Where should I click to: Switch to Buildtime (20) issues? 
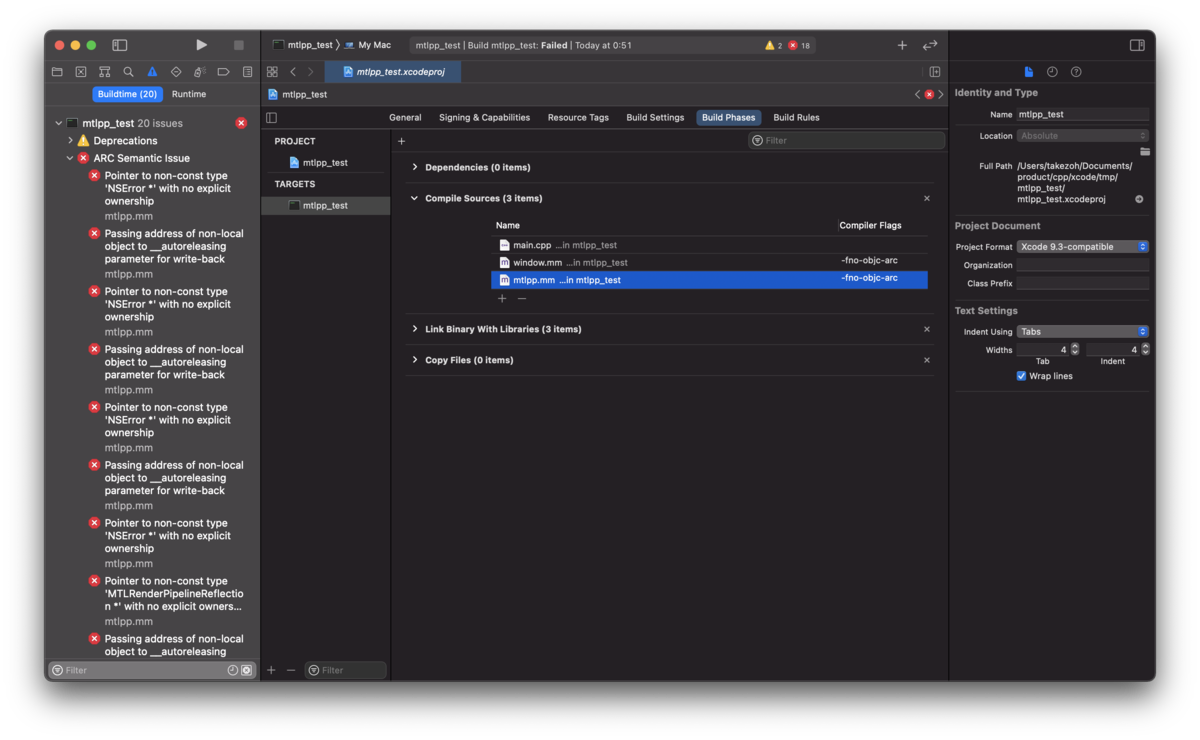[127, 94]
